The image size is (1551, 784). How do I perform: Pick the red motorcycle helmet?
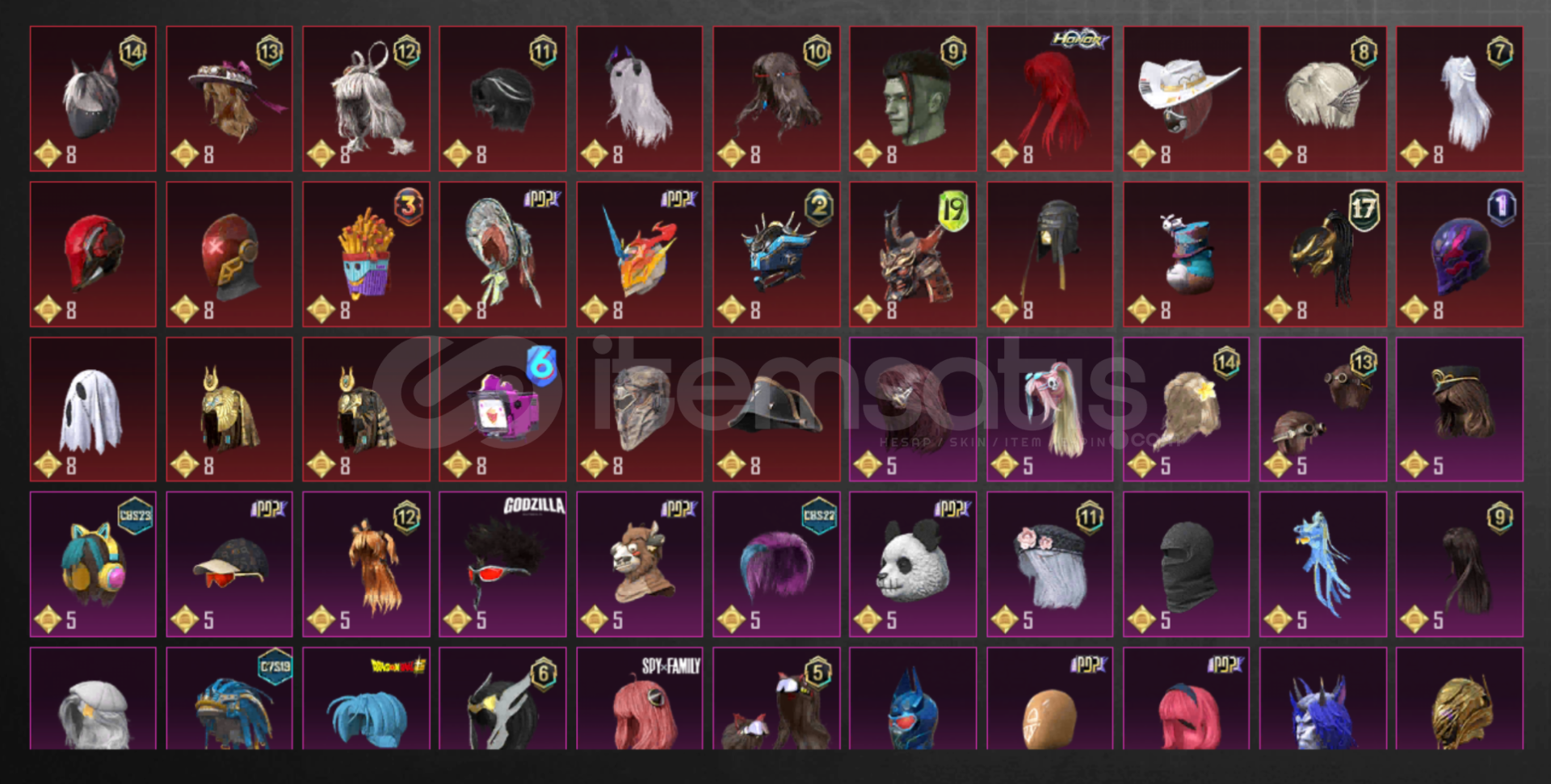(x=93, y=254)
